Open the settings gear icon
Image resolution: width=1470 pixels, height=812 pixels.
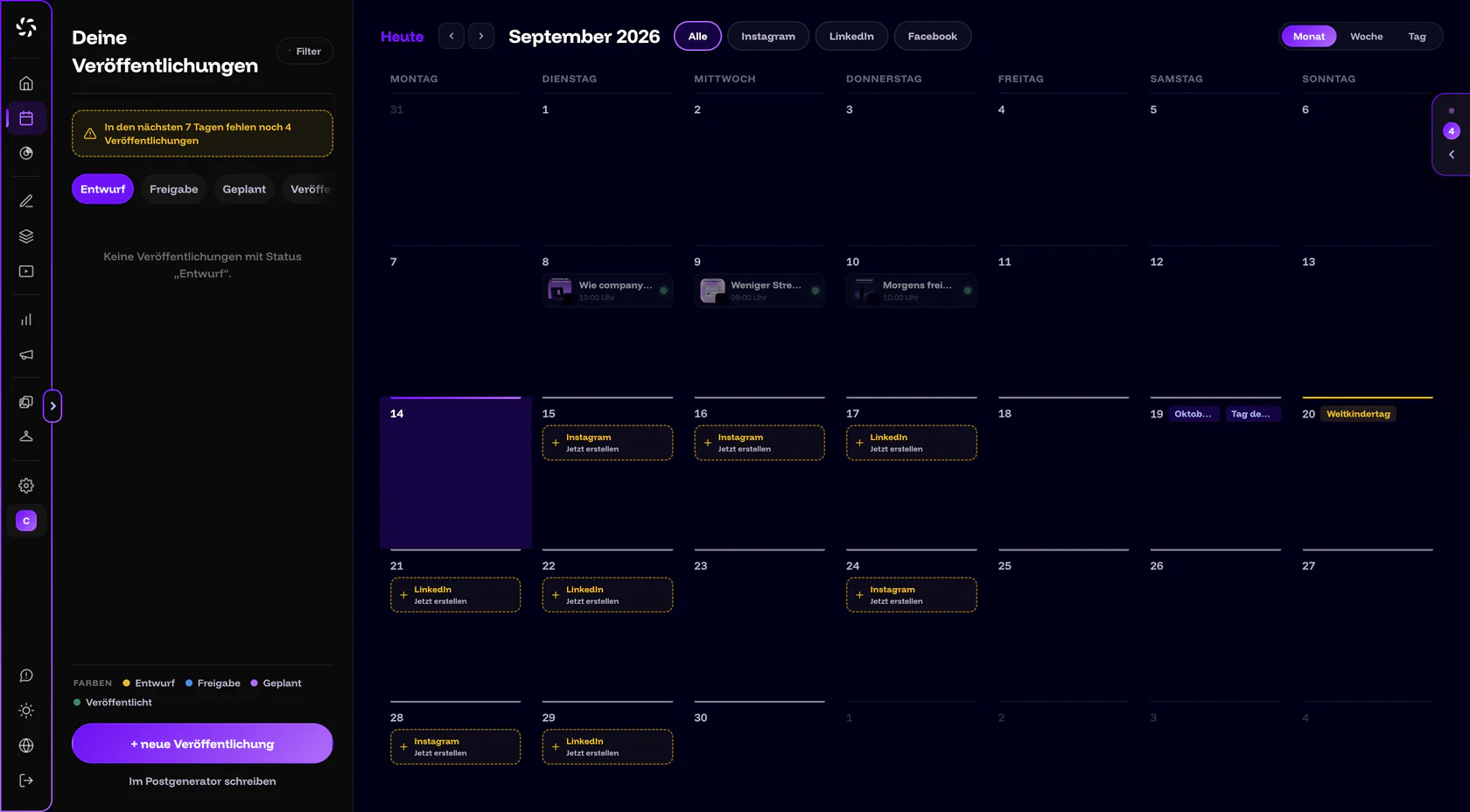tap(26, 486)
